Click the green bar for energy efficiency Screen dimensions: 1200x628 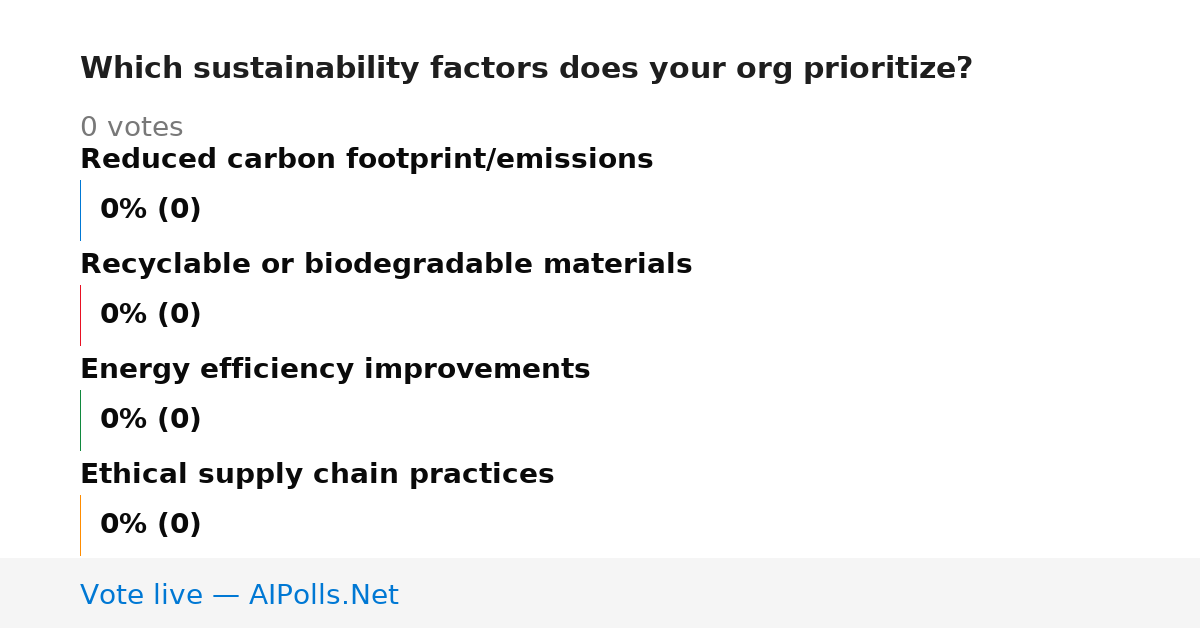pos(81,420)
